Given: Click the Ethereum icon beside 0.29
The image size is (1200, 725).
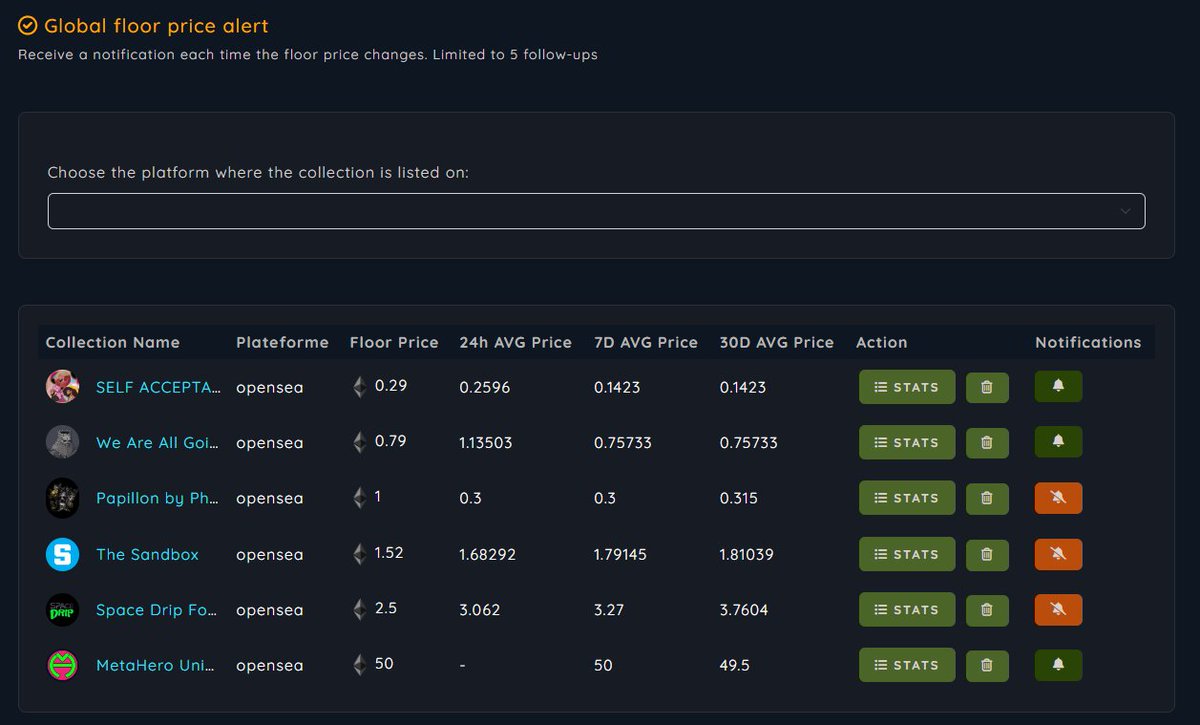Looking at the screenshot, I should (x=360, y=386).
